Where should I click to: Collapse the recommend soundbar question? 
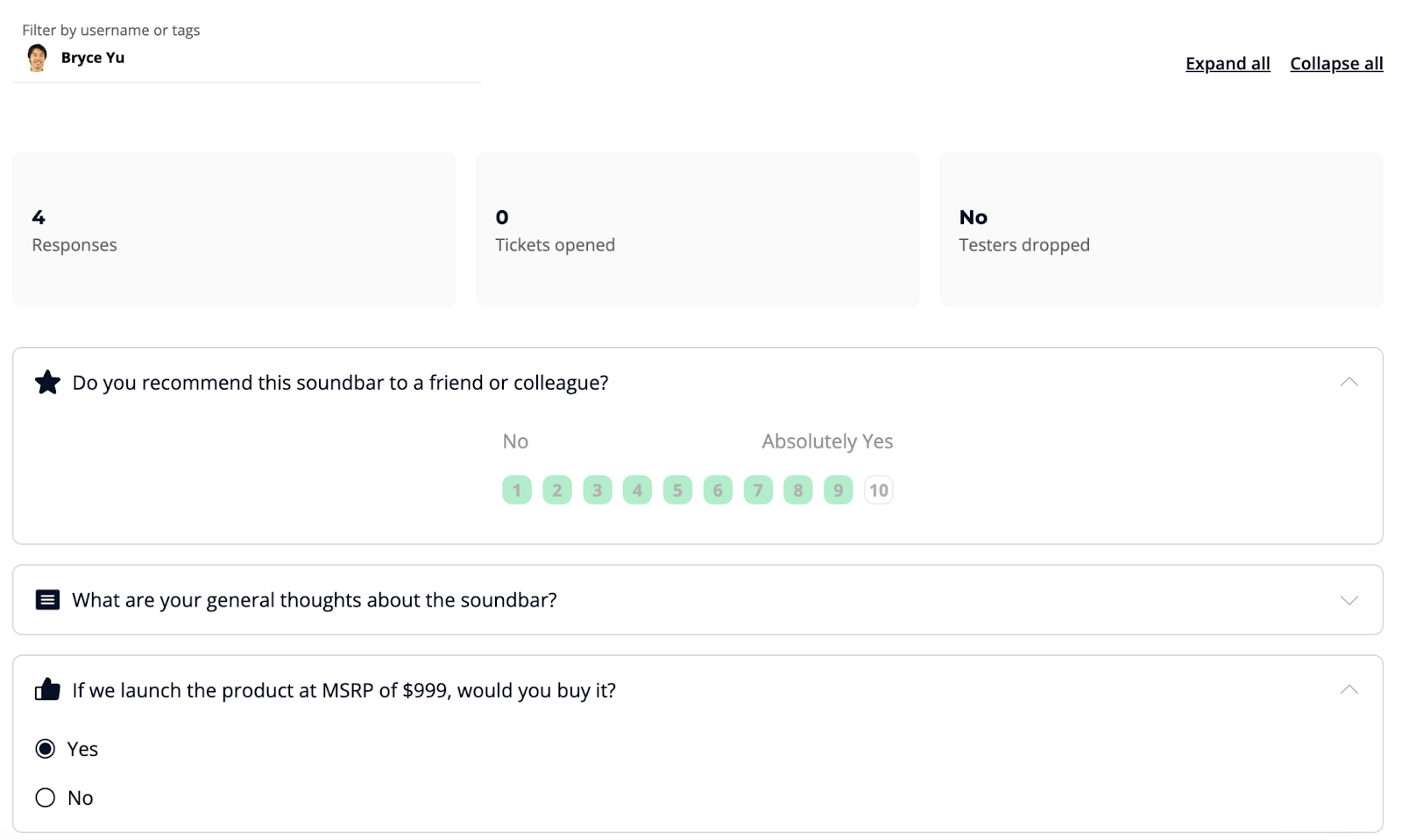pyautogui.click(x=1349, y=382)
